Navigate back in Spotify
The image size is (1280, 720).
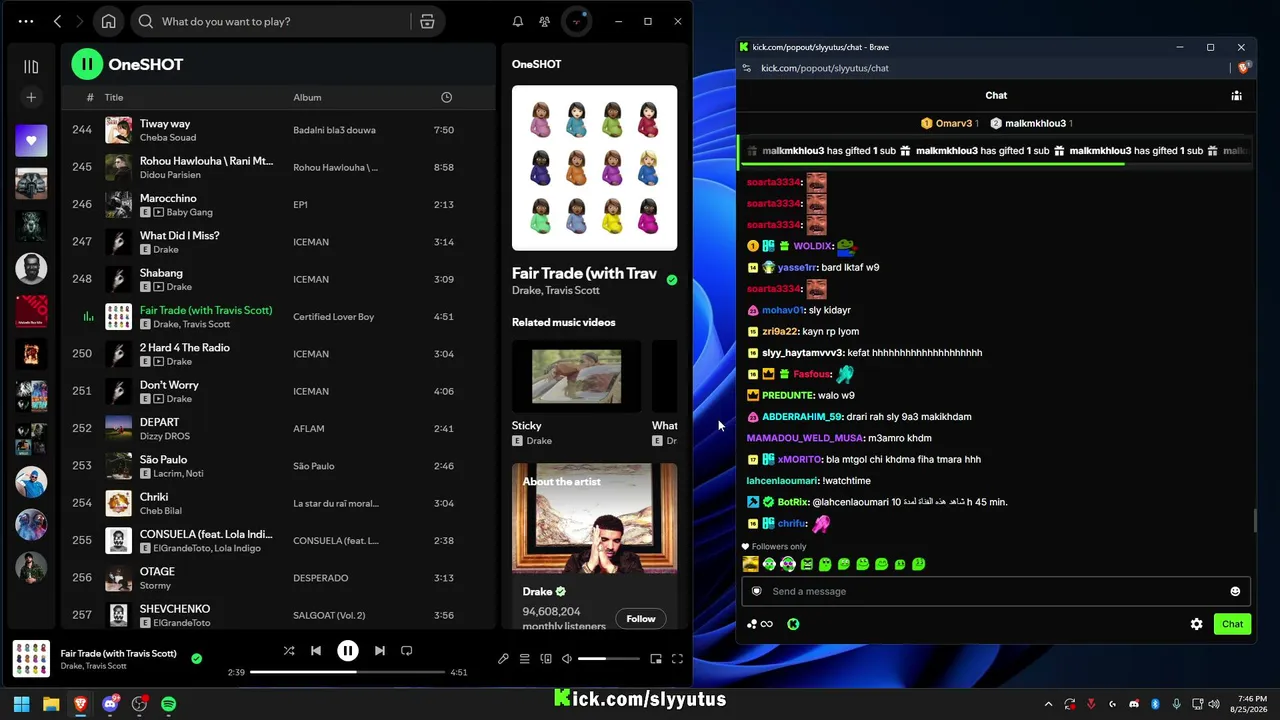[57, 21]
